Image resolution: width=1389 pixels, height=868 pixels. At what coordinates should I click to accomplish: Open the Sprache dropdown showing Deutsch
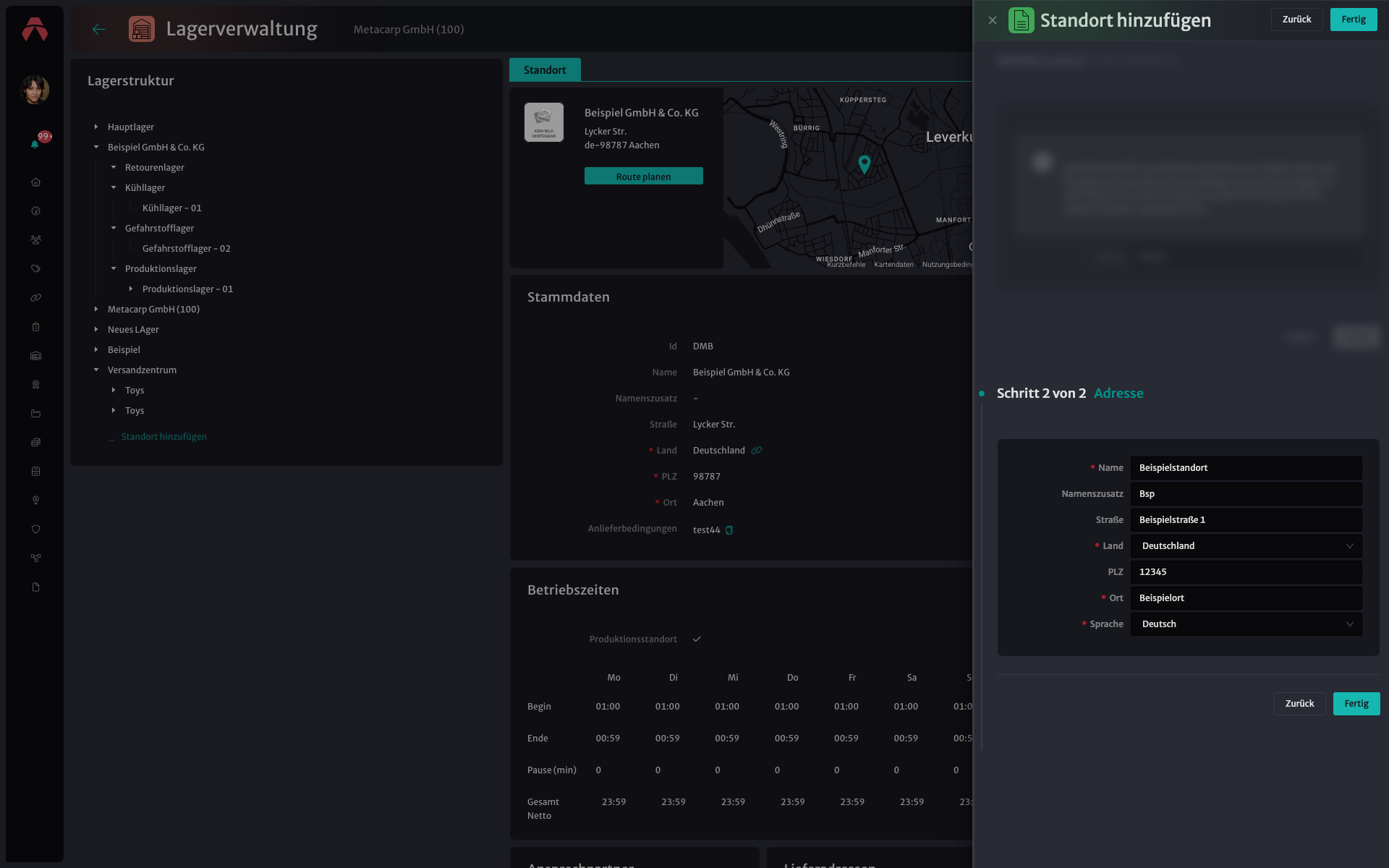click(x=1246, y=624)
